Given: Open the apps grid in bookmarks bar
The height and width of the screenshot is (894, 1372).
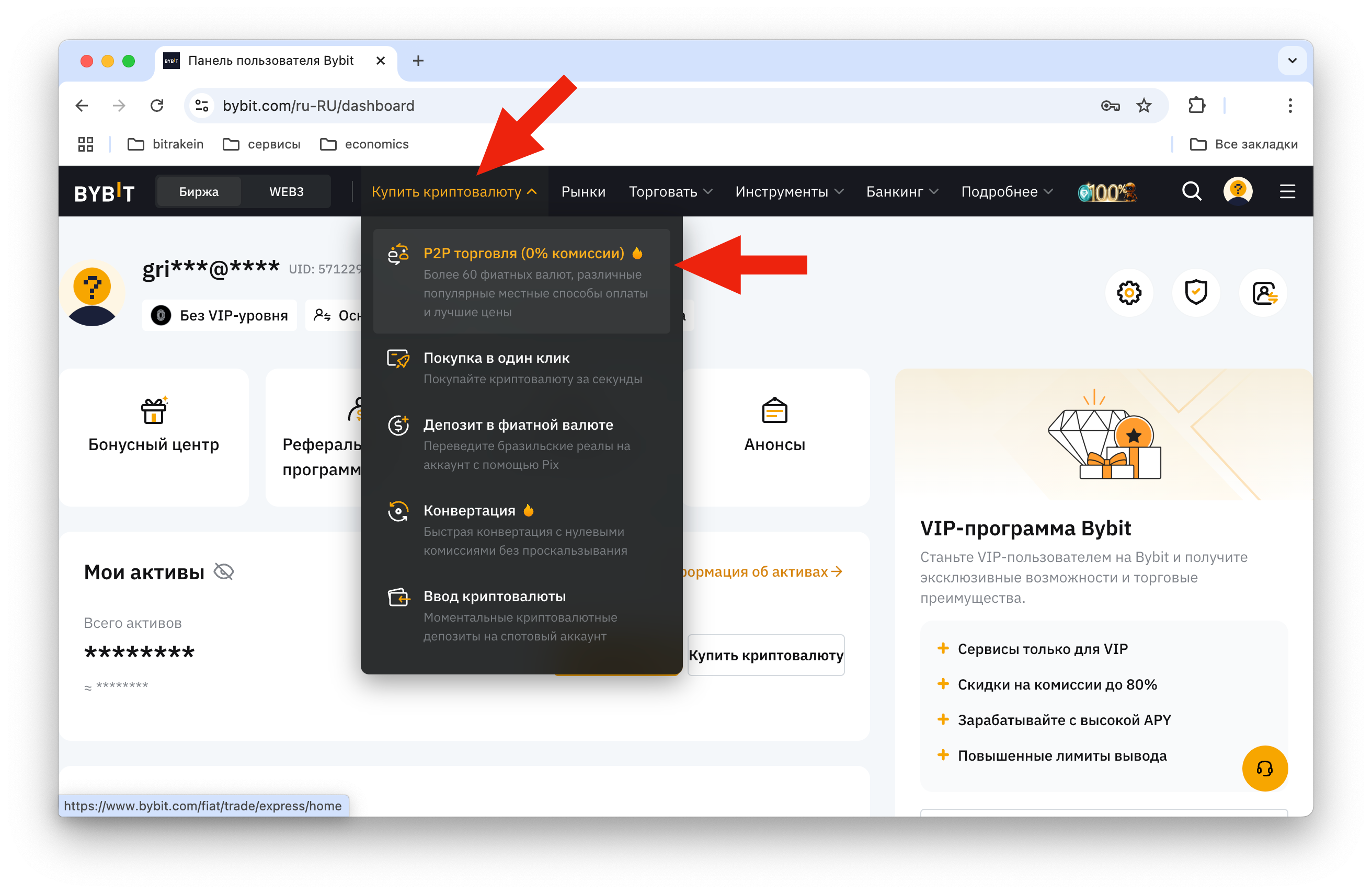Looking at the screenshot, I should (x=86, y=144).
